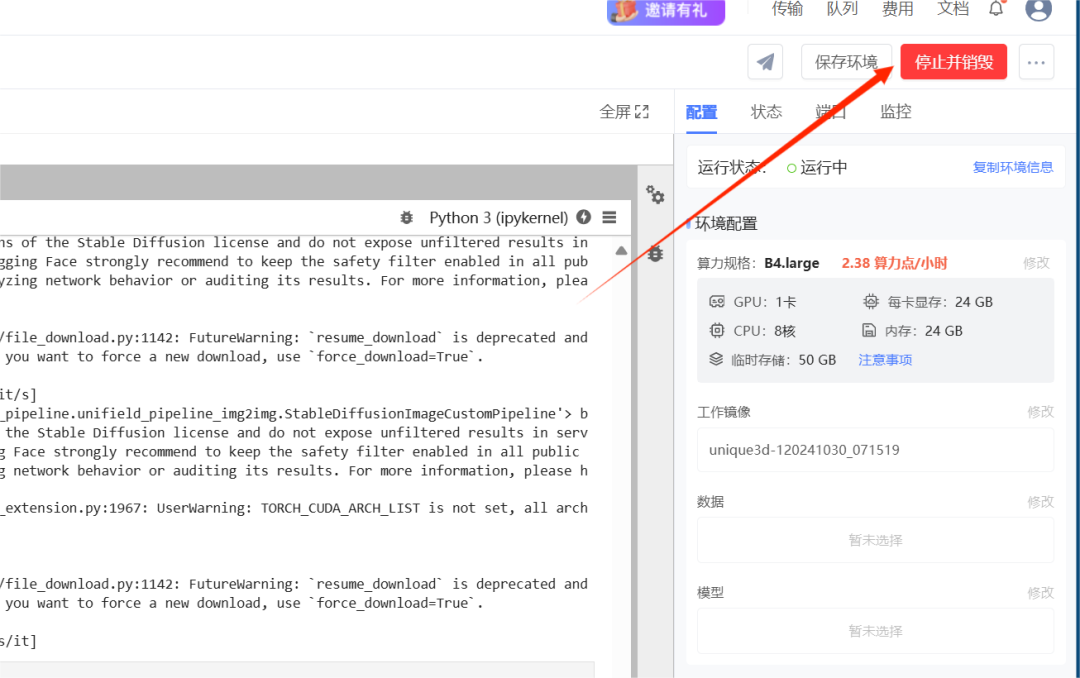This screenshot has width=1080, height=678.
Task: Click the 保存环境 save environment button
Action: (847, 62)
